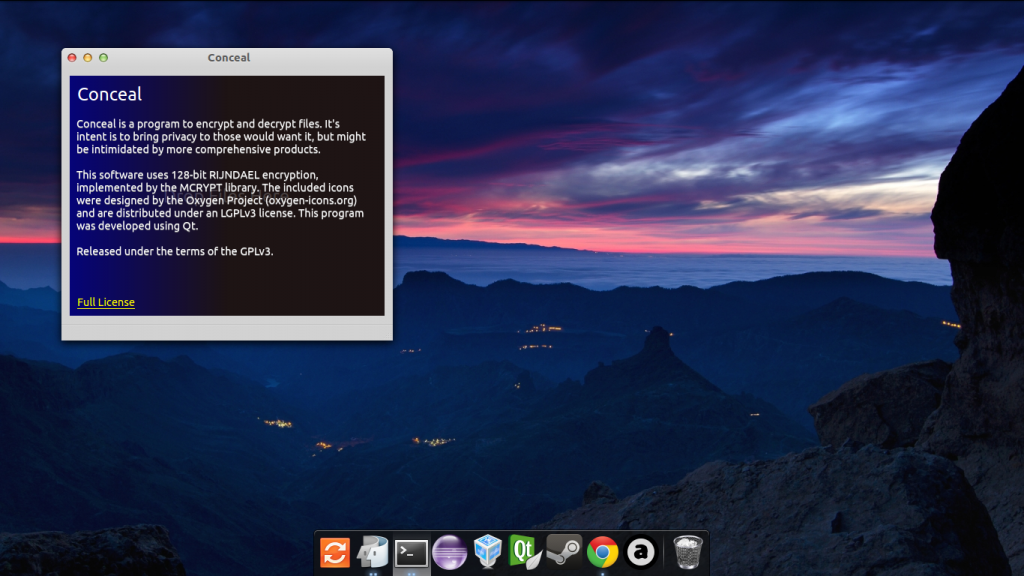1024x576 pixels.
Task: Open the Trash in the dock
Action: (x=688, y=552)
